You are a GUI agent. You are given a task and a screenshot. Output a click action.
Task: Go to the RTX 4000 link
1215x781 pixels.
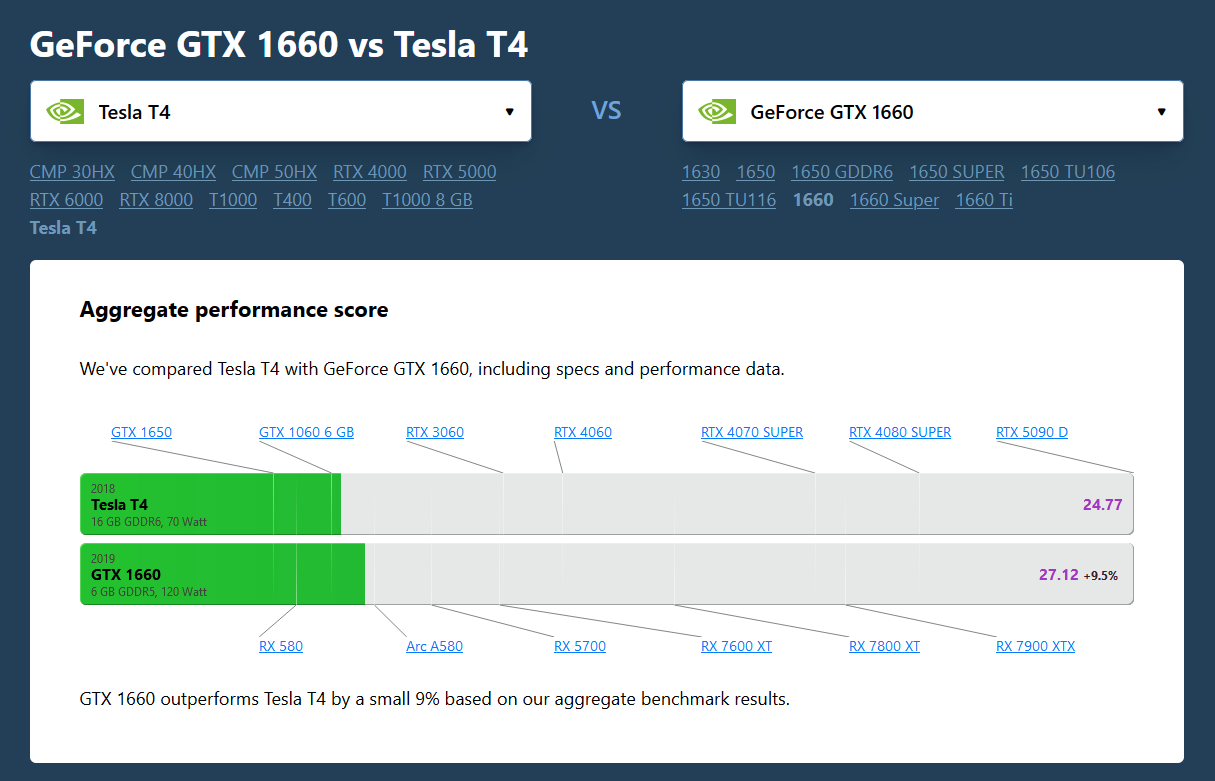[370, 172]
